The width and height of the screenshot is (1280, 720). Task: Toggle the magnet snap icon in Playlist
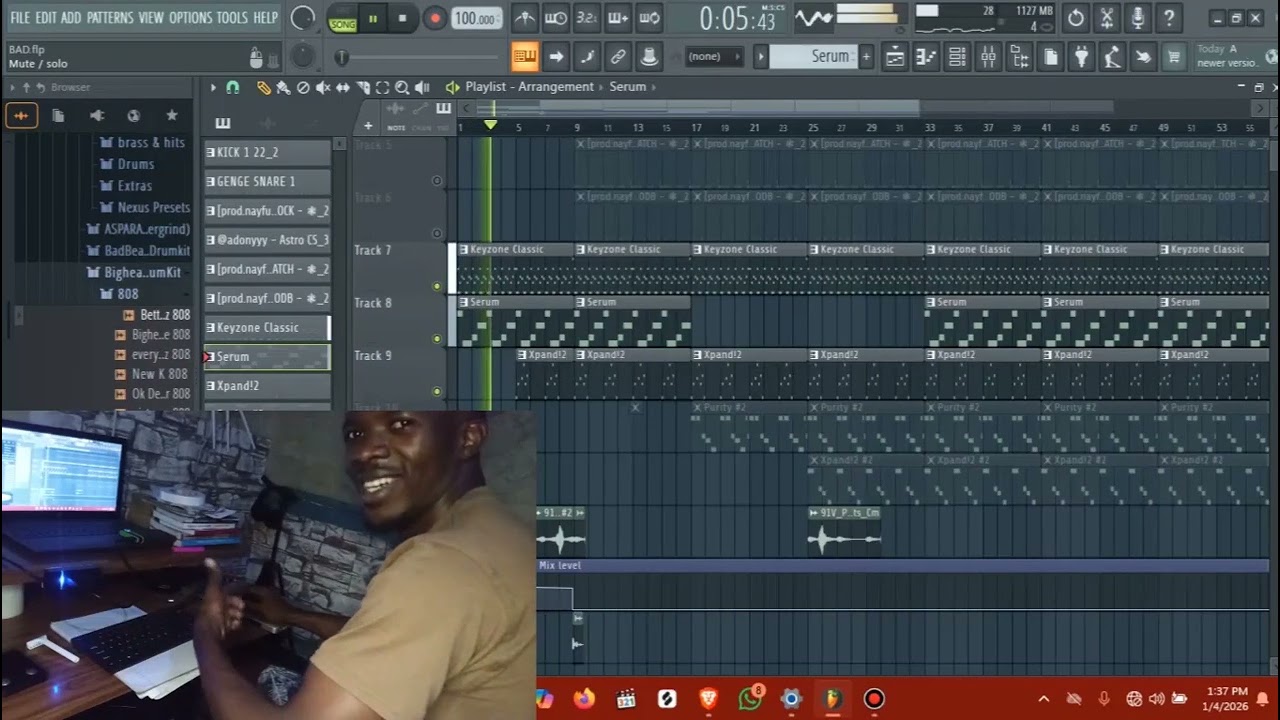233,88
